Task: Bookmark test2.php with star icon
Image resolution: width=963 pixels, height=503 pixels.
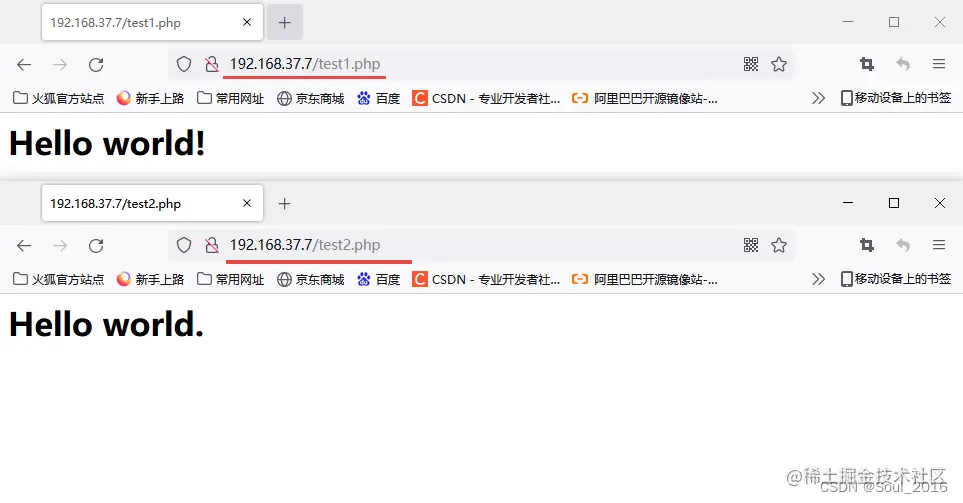Action: (779, 245)
